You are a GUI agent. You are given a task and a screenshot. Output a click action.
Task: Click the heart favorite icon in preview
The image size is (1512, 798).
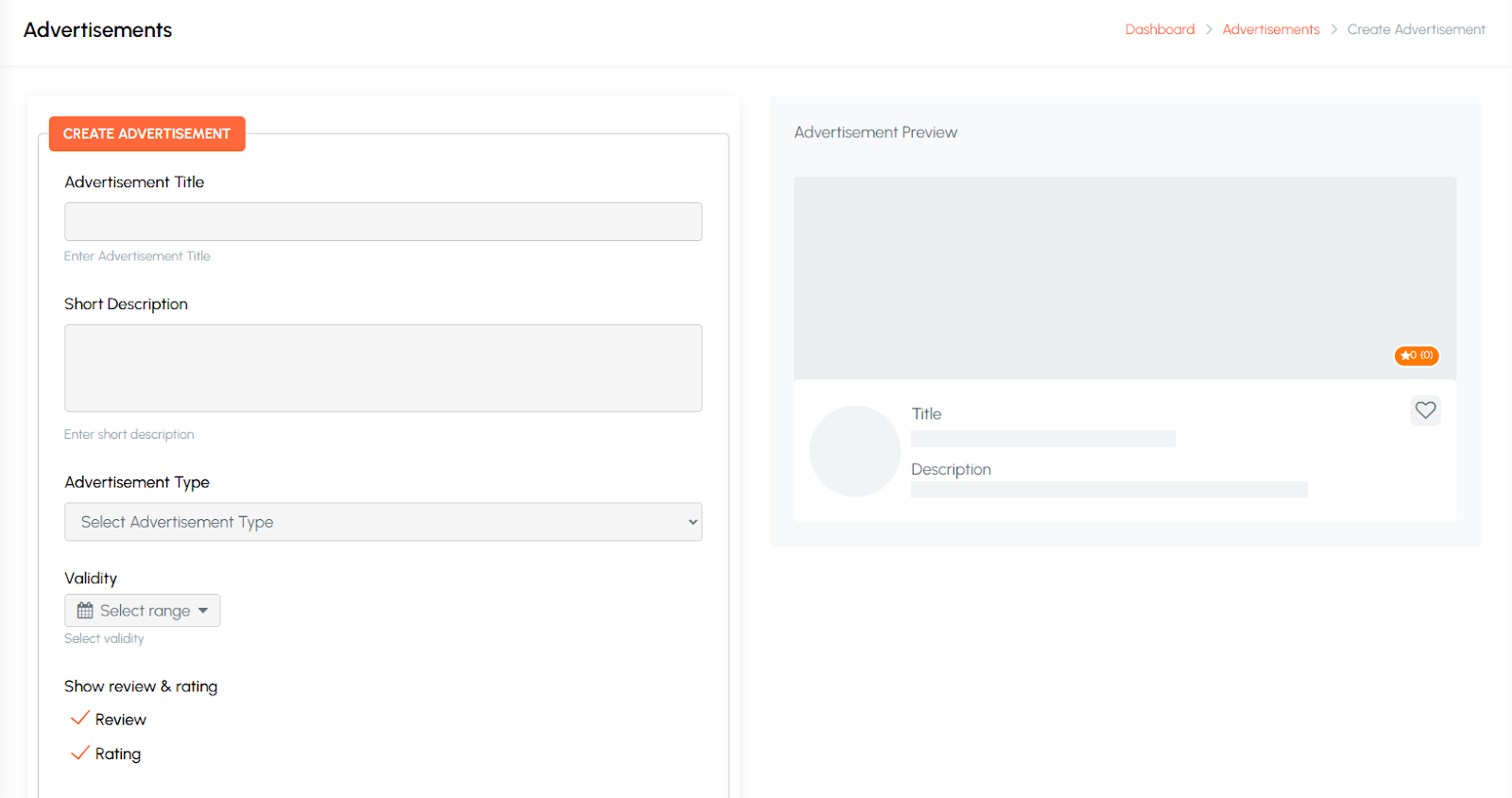click(1425, 410)
